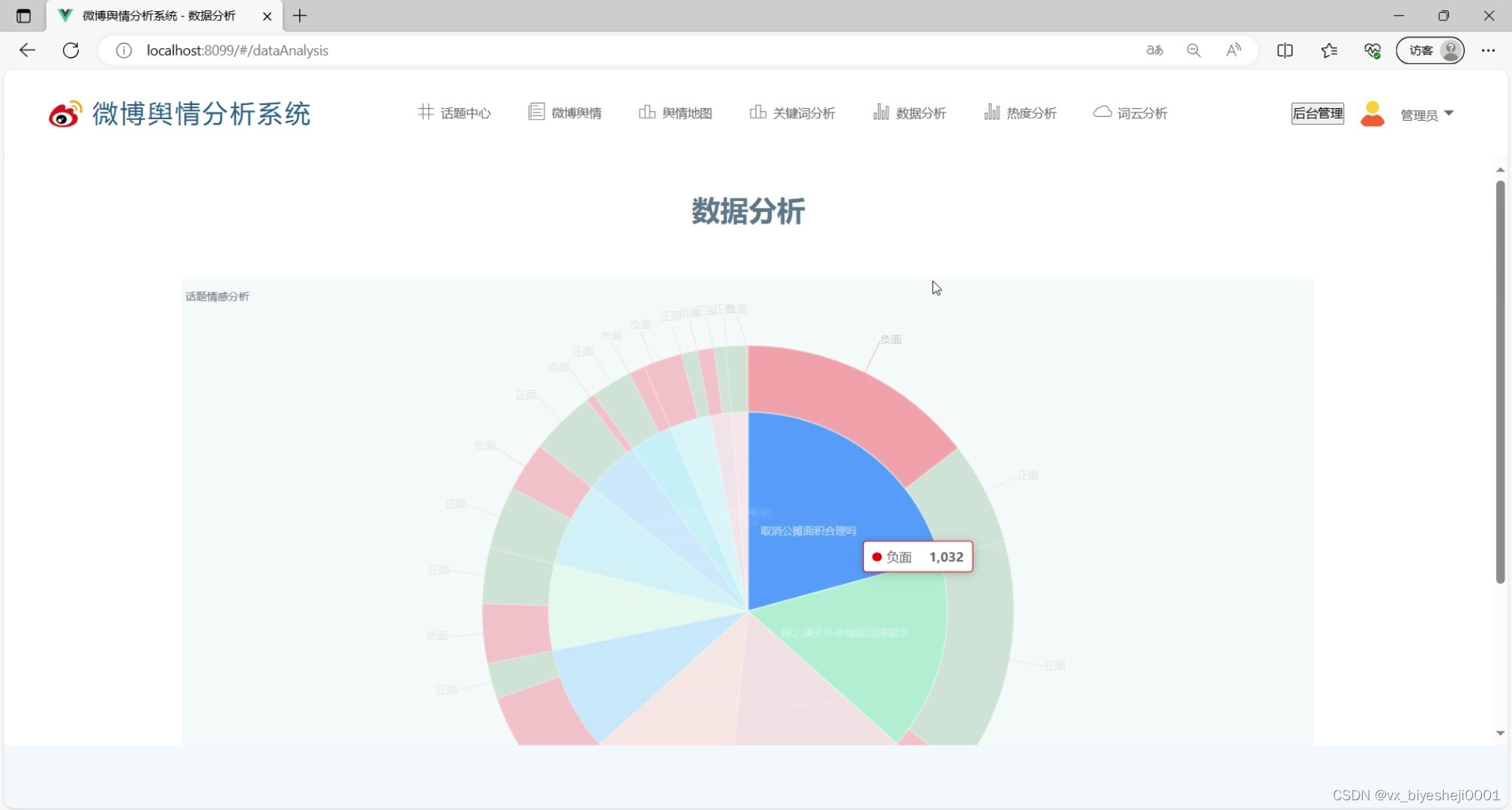Click the 微博舆情 document icon
This screenshot has height=810, width=1512.
pyautogui.click(x=535, y=111)
